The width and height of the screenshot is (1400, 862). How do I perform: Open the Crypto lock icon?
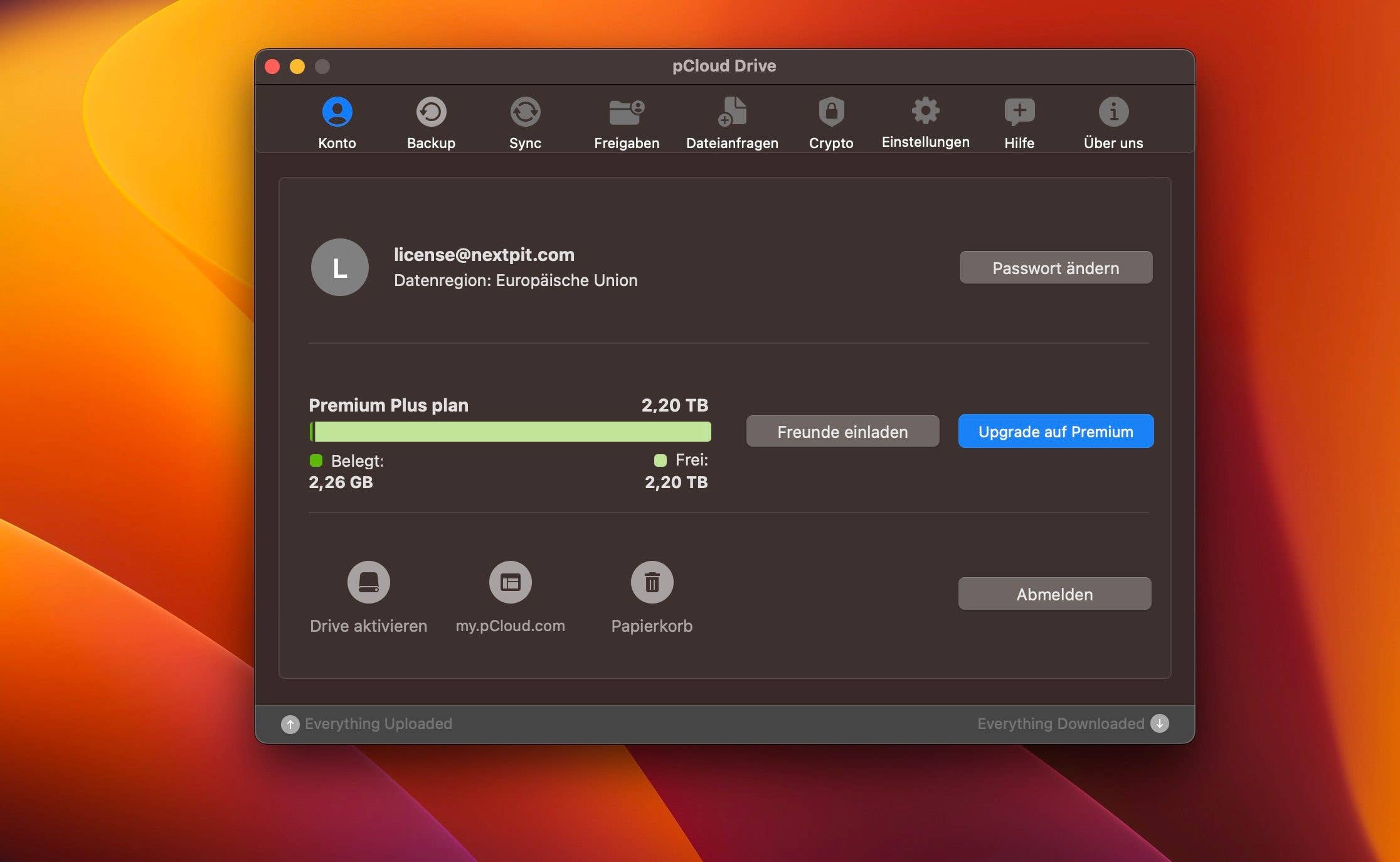pos(831,111)
